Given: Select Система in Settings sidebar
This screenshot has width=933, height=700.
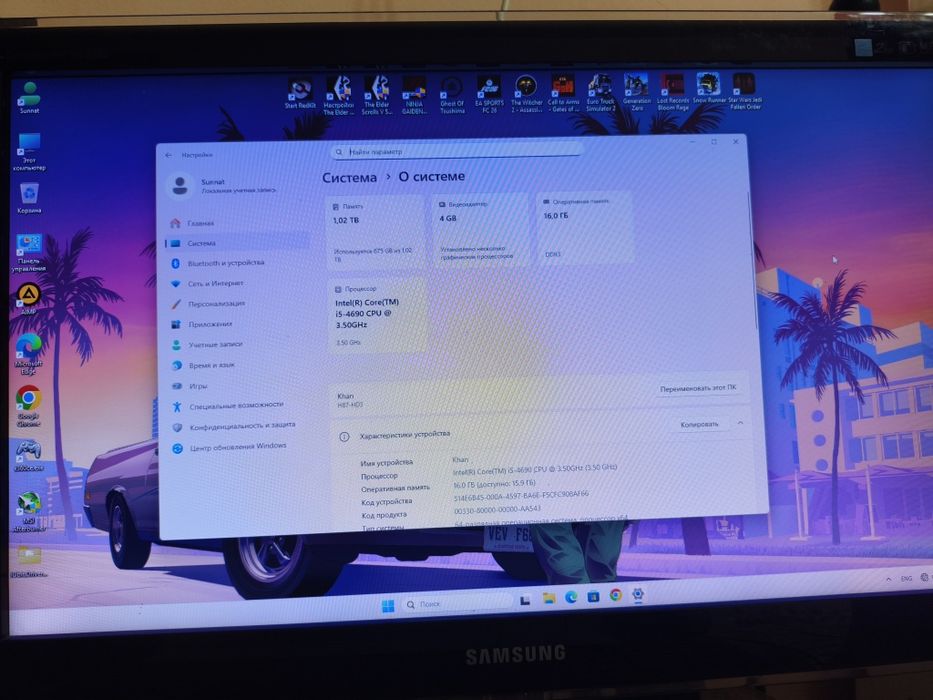Looking at the screenshot, I should [x=237, y=243].
